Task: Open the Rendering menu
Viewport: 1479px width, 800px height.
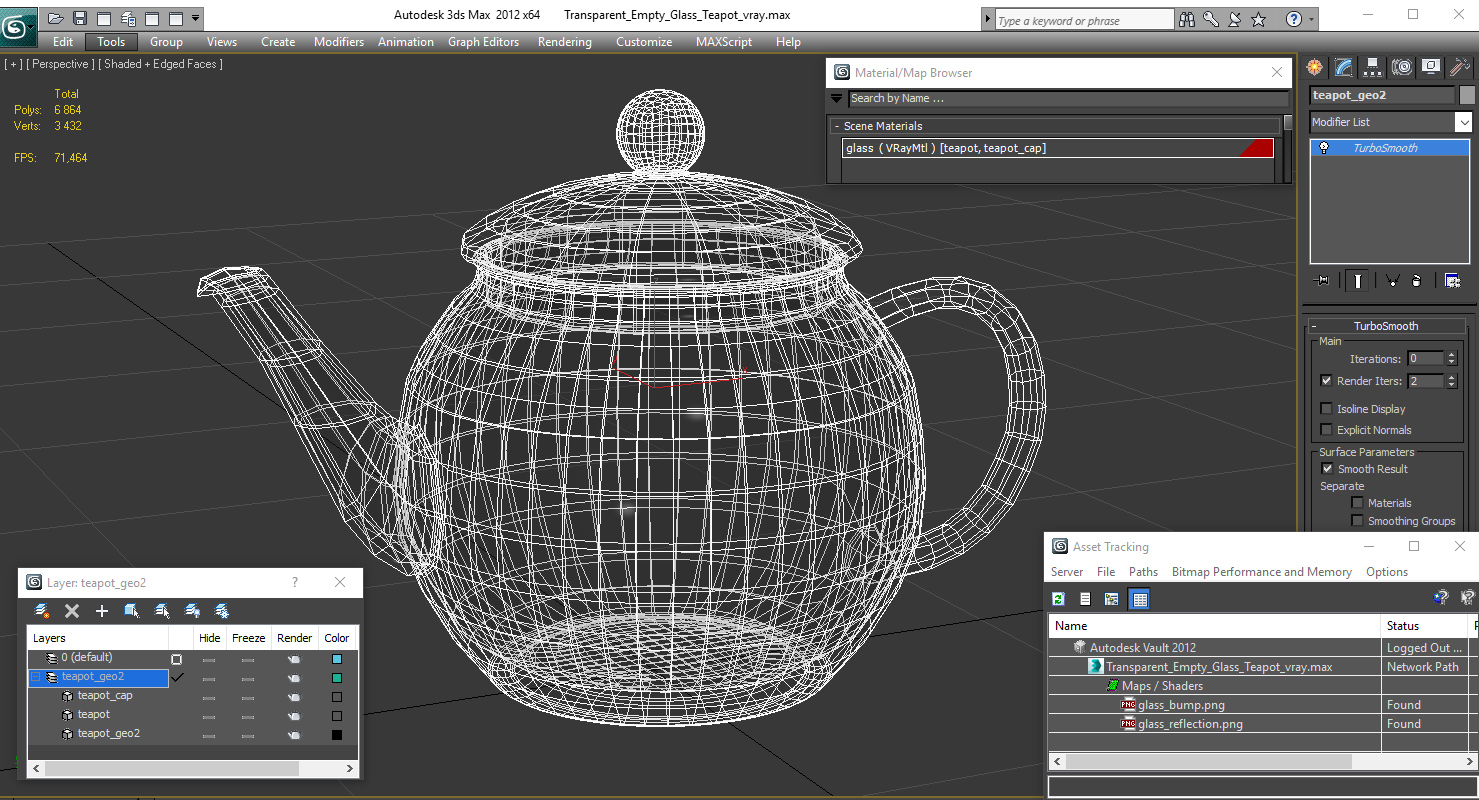Action: pyautogui.click(x=564, y=42)
